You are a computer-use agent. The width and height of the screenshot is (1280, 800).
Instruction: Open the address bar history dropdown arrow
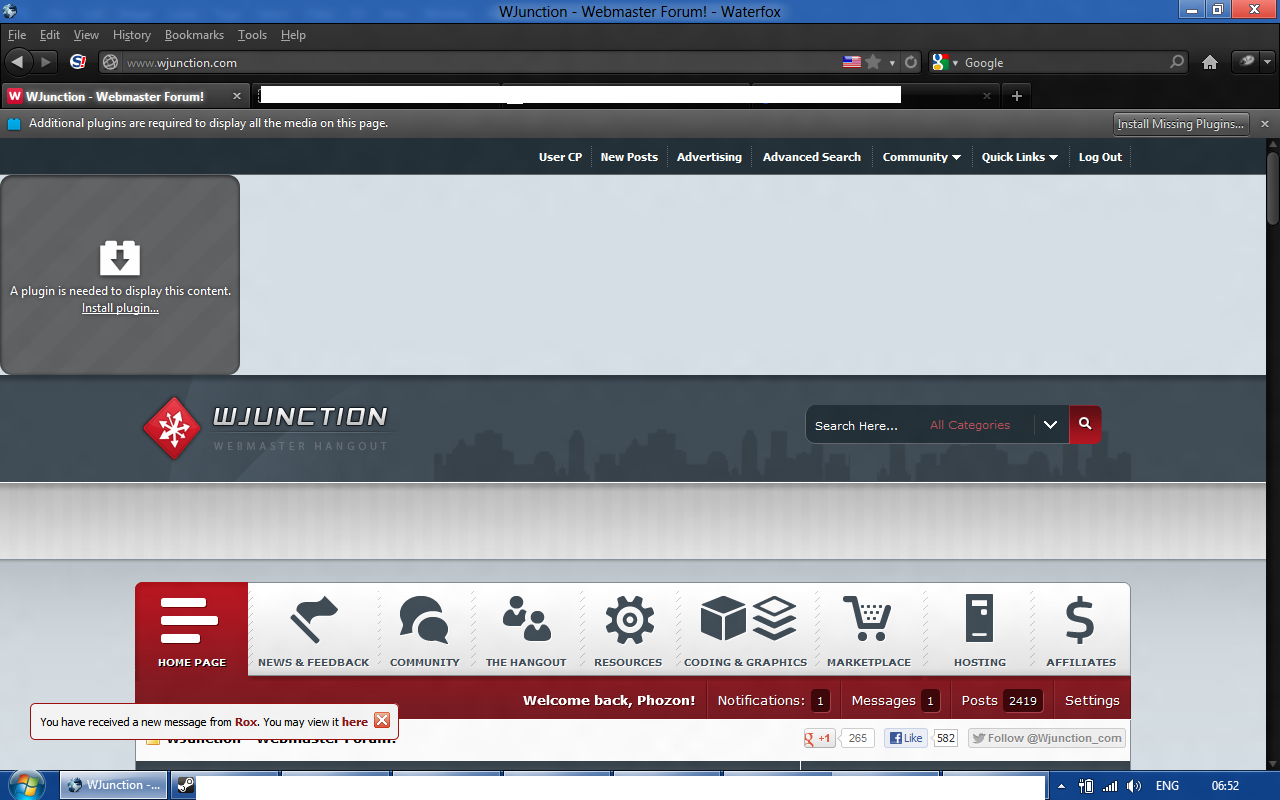[892, 62]
